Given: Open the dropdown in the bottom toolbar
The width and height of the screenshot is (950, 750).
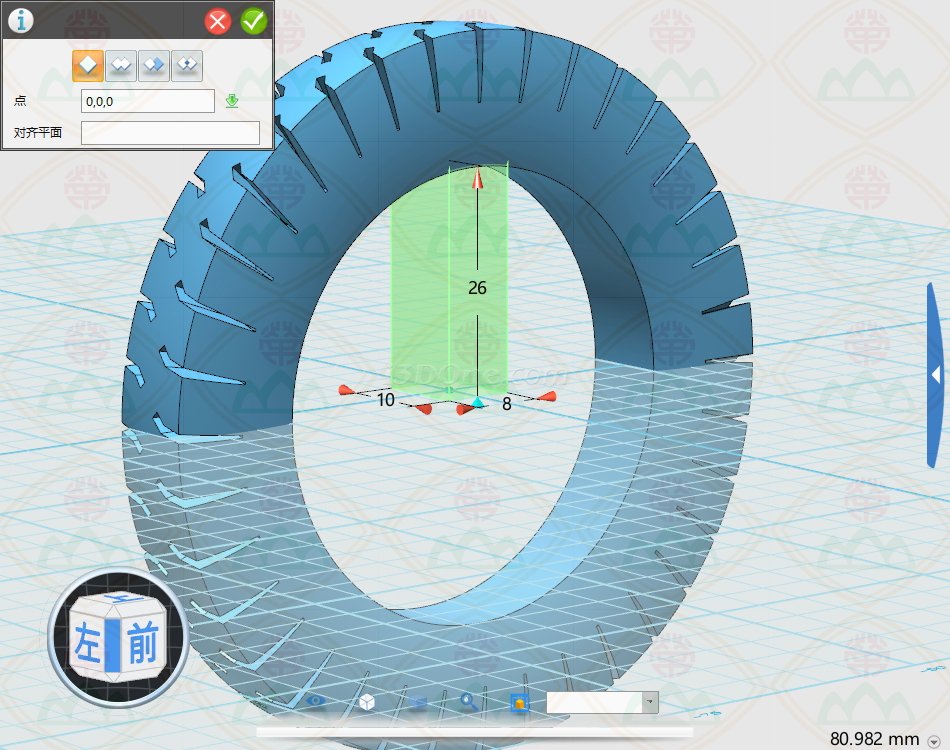Looking at the screenshot, I should click(x=650, y=702).
